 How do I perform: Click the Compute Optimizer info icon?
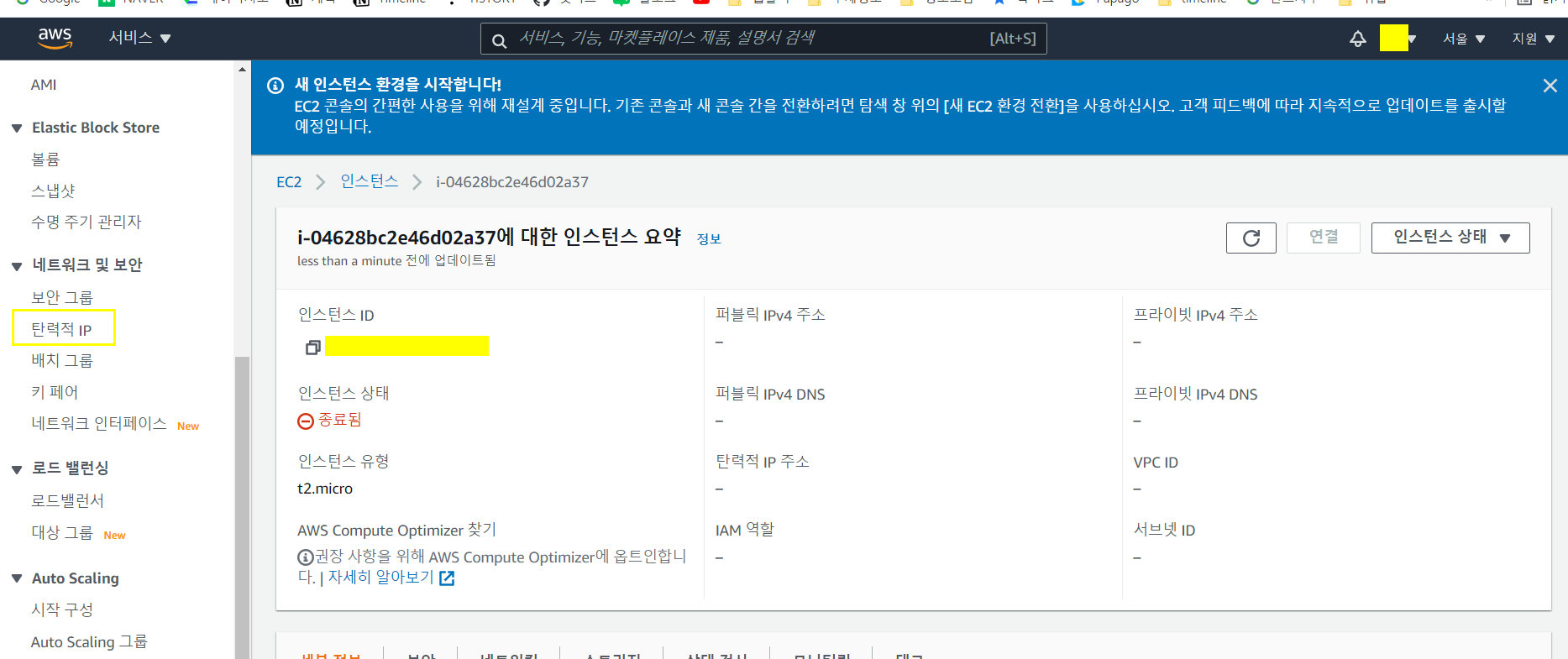point(306,557)
